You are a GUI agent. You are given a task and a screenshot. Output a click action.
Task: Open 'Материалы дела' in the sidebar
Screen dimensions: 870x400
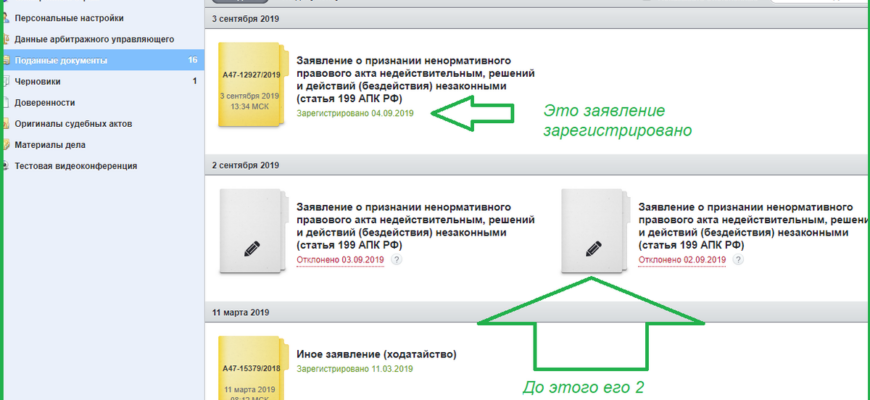coord(50,145)
